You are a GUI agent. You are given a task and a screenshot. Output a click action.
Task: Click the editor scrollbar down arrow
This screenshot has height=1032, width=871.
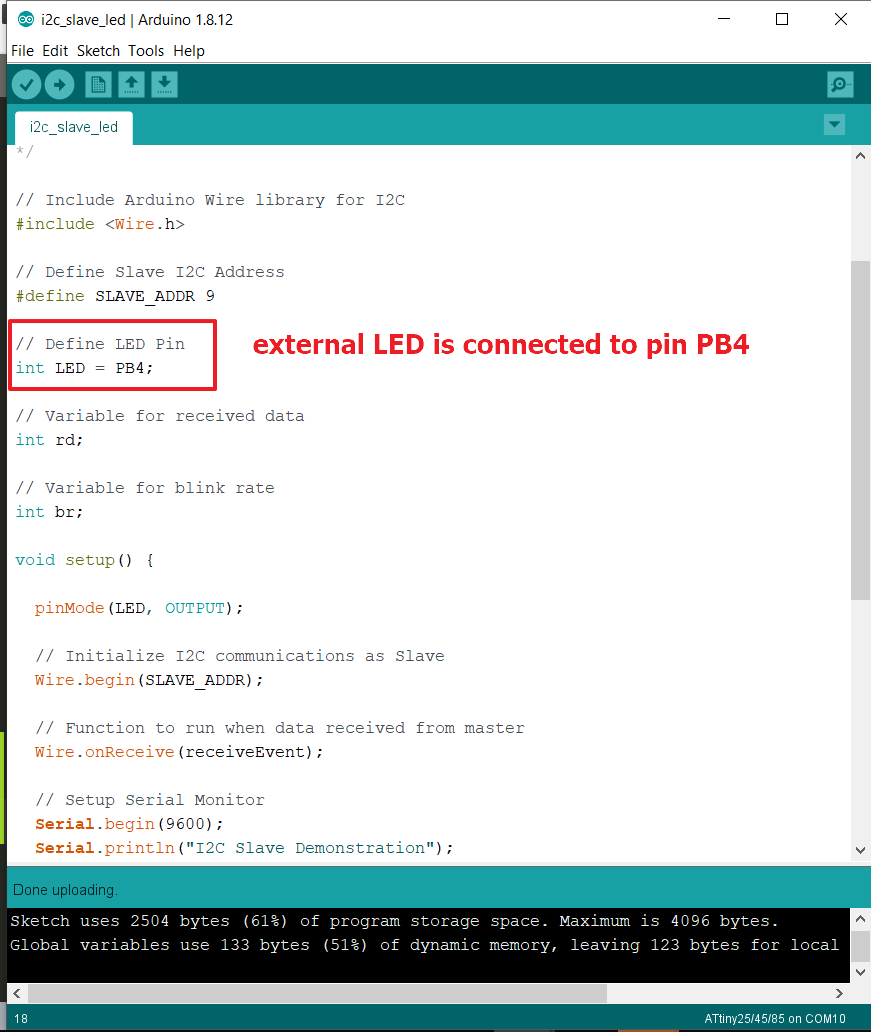click(860, 850)
